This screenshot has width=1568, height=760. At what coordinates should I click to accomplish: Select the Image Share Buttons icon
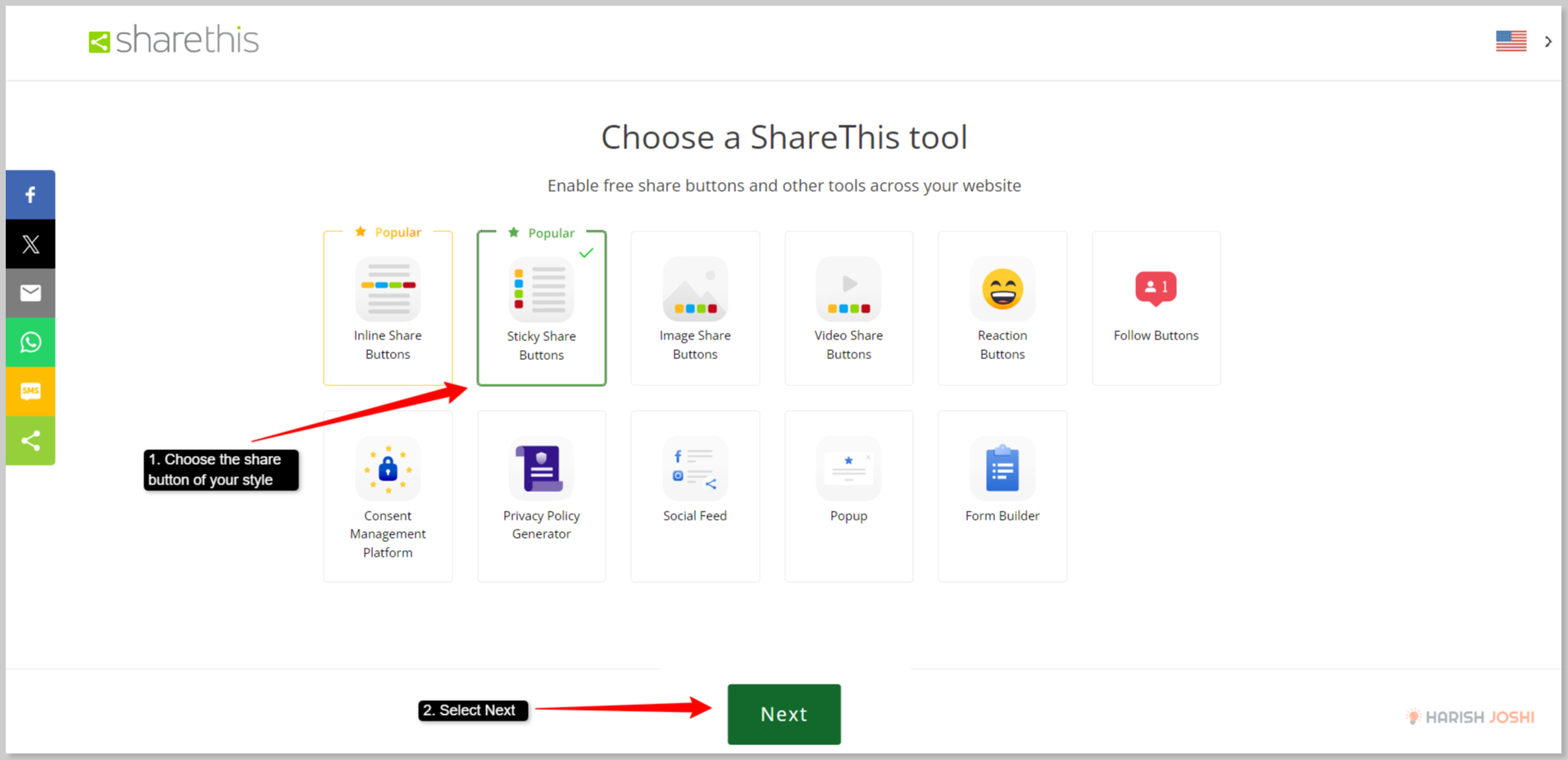(x=695, y=289)
